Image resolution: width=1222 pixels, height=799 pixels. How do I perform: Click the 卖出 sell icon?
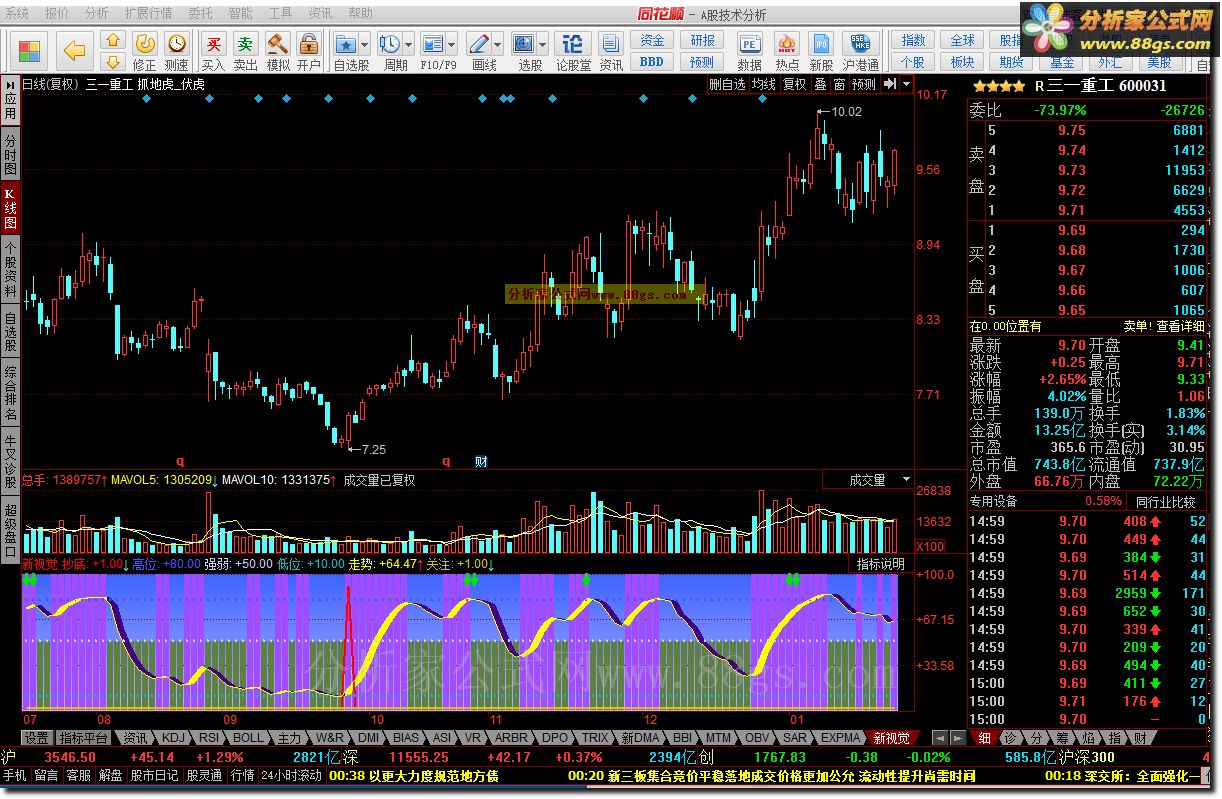pos(245,51)
